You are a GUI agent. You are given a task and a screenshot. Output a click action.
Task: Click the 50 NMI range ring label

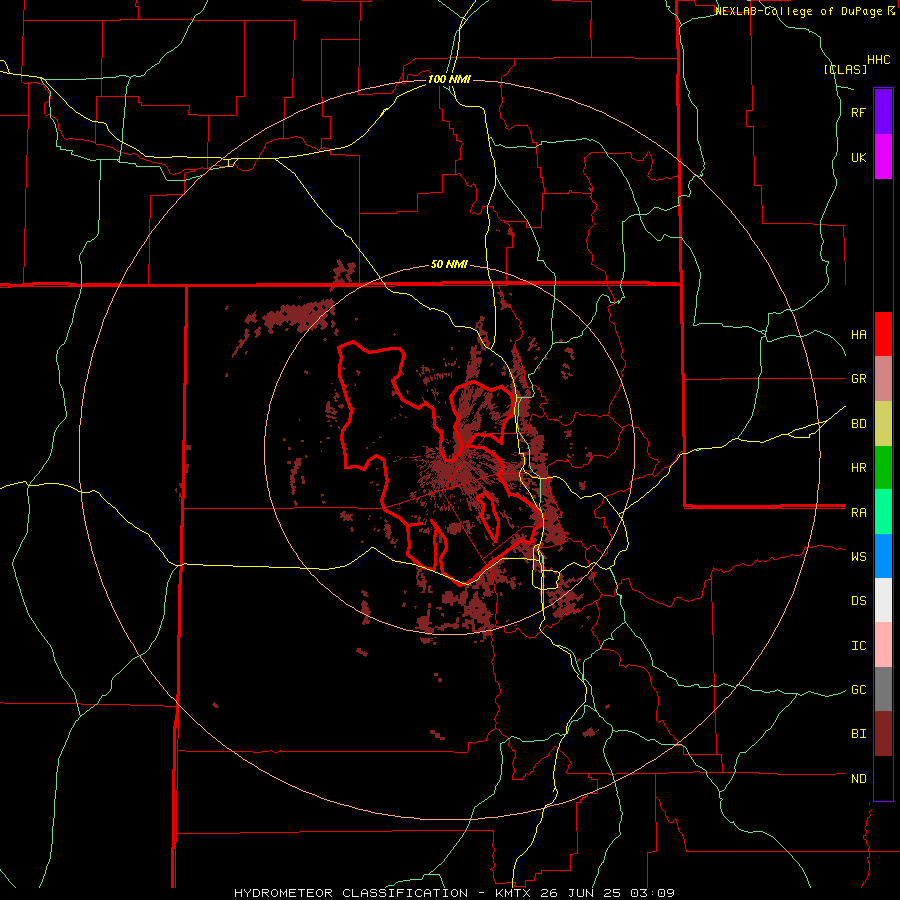449,265
